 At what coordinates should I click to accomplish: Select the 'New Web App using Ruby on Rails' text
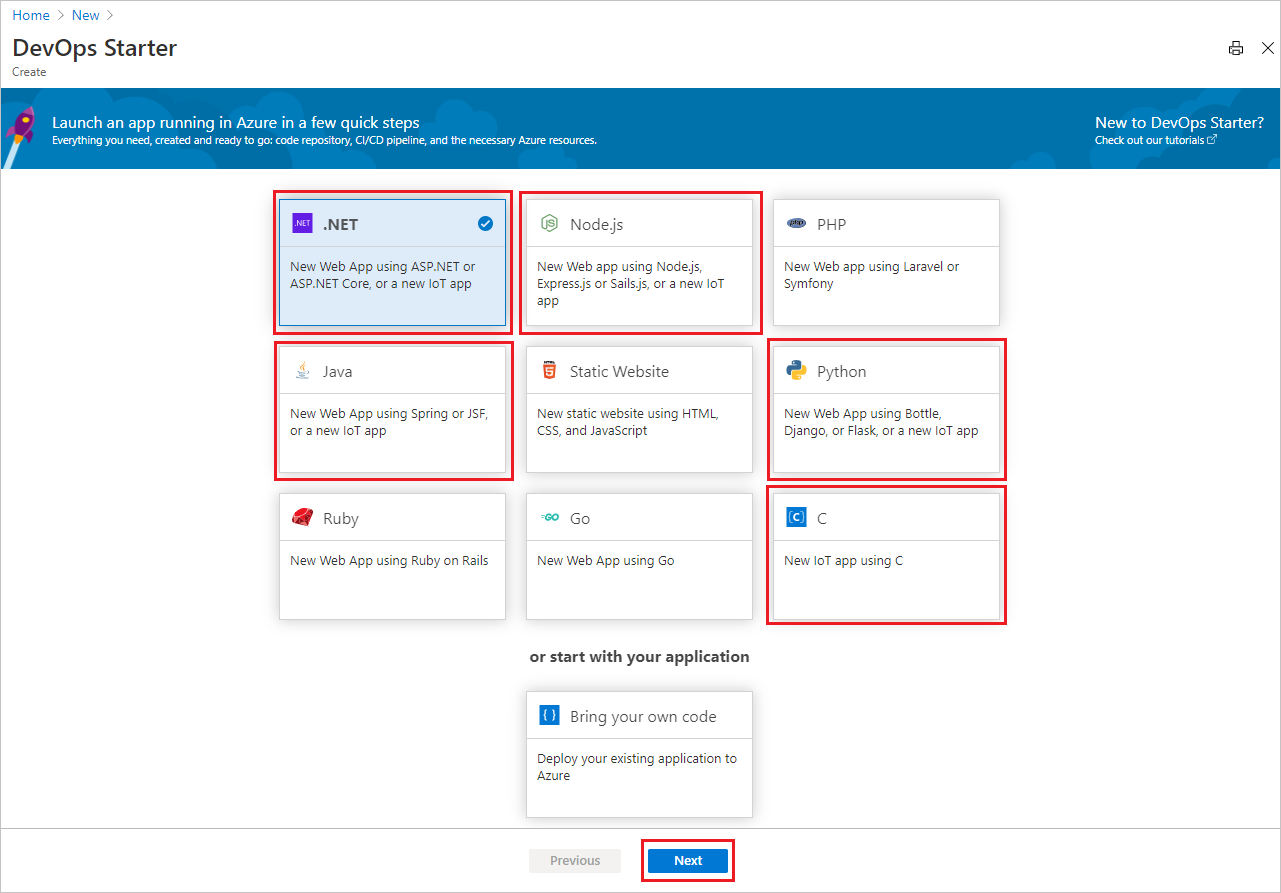[x=389, y=561]
